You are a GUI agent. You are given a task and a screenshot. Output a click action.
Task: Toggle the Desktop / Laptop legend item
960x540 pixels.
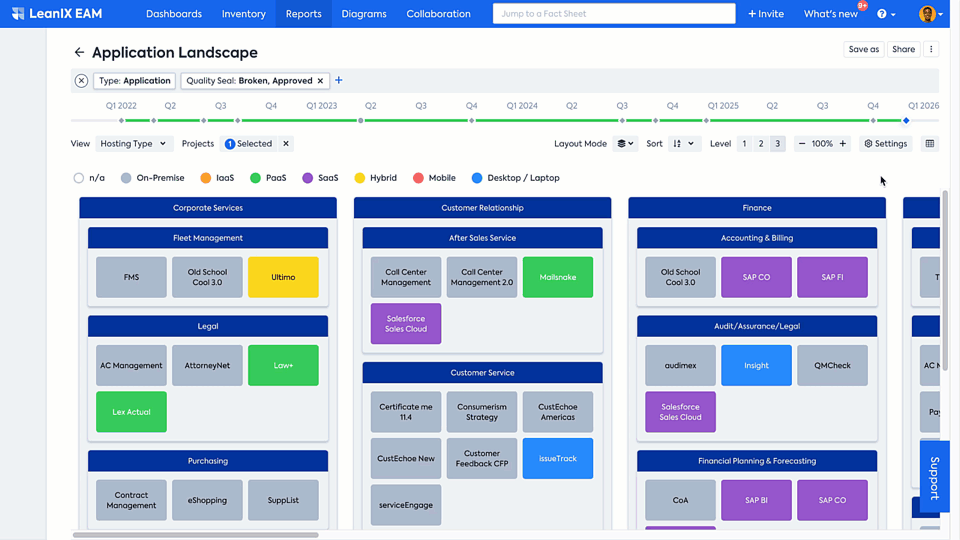(x=516, y=178)
